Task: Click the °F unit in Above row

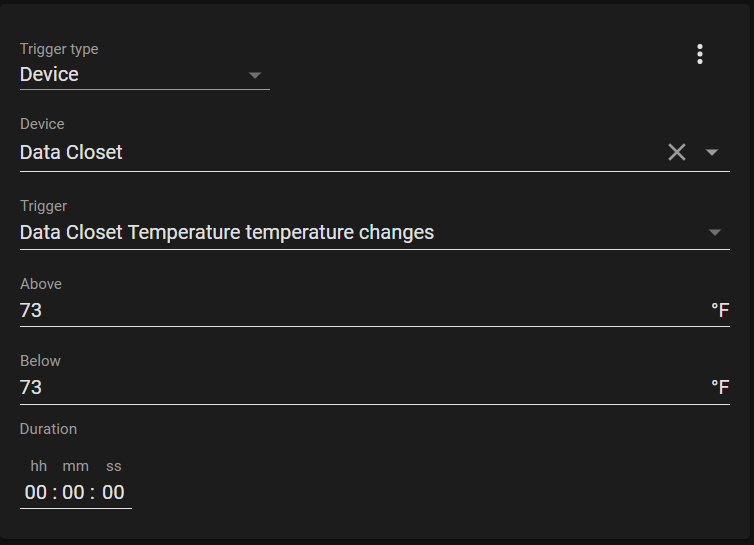Action: [x=719, y=310]
